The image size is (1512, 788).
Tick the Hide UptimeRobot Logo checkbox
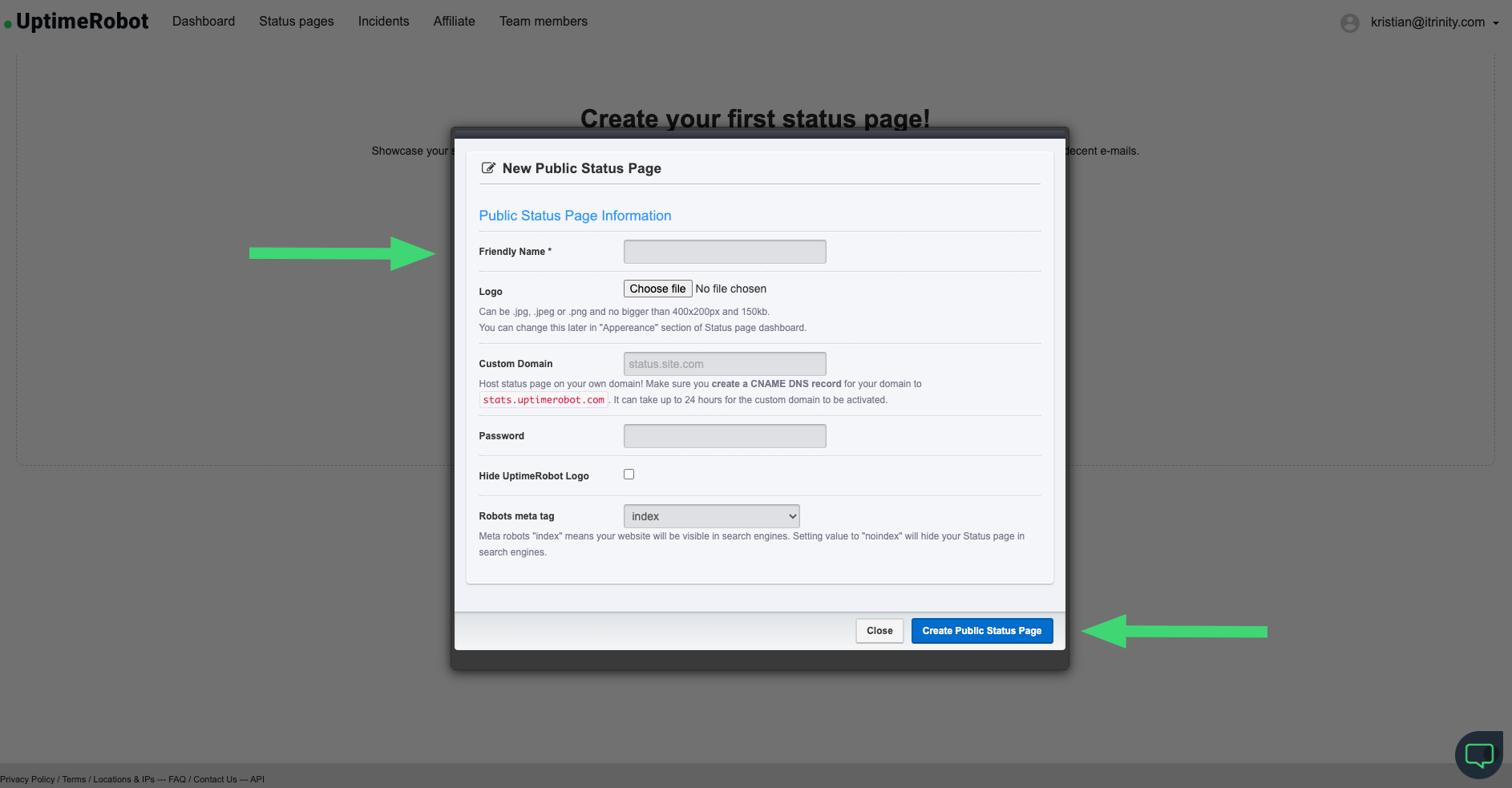(629, 475)
